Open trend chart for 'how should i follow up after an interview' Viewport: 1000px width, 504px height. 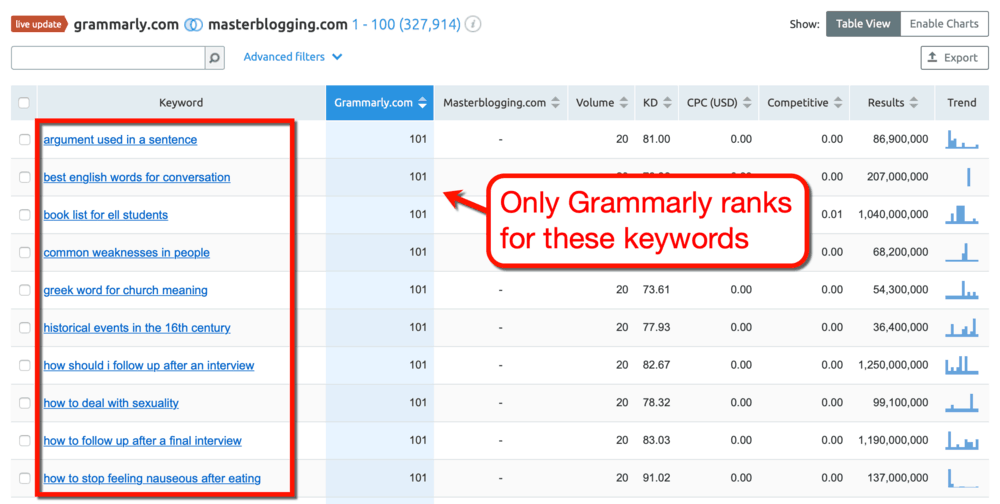962,365
